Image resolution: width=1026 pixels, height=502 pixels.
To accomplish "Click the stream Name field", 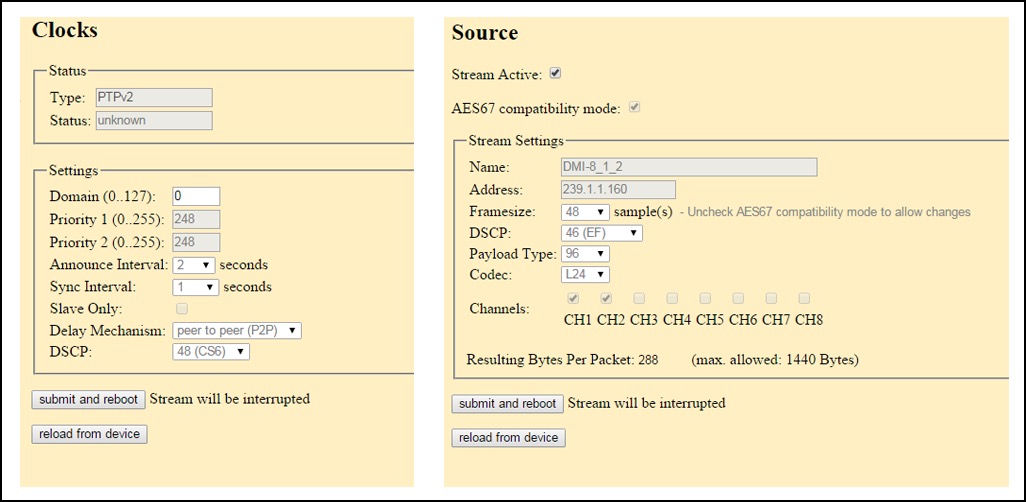I will point(689,167).
